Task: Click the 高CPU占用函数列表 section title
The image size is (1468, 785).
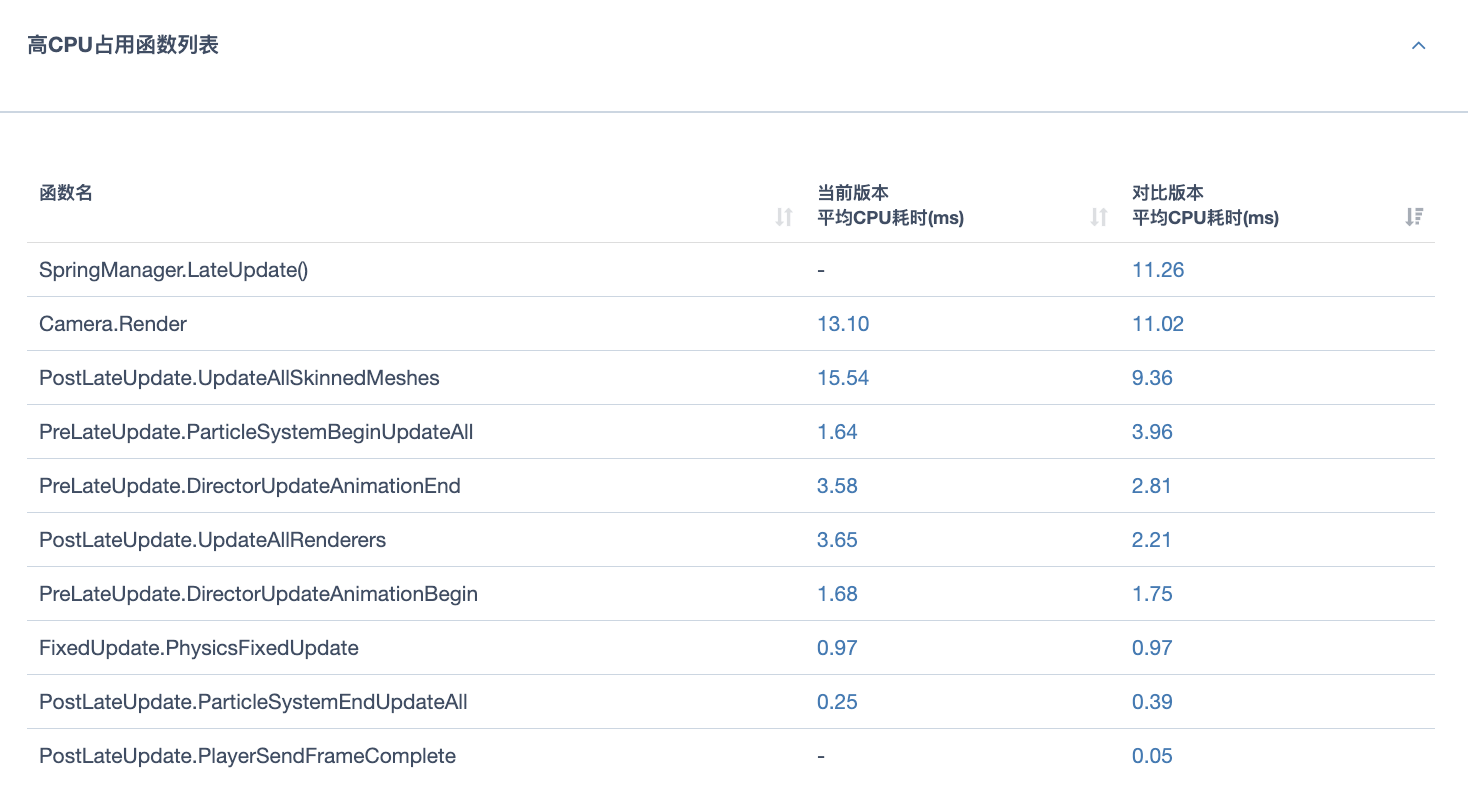Action: 123,45
